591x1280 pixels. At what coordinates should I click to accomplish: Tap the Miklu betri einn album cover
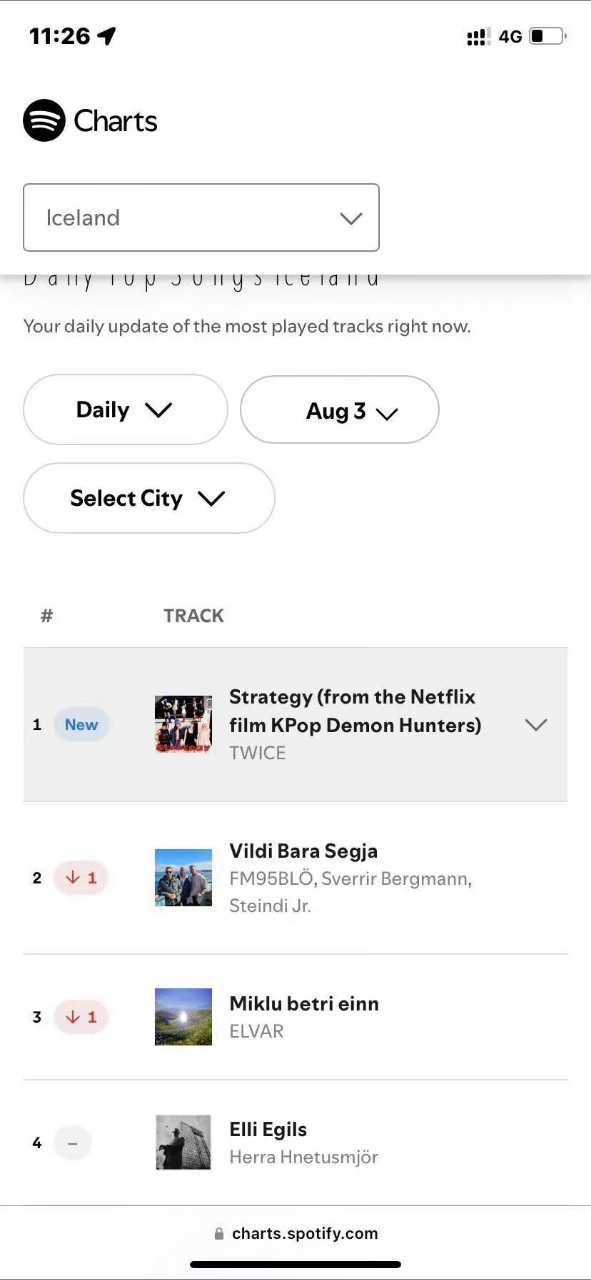(x=183, y=1017)
